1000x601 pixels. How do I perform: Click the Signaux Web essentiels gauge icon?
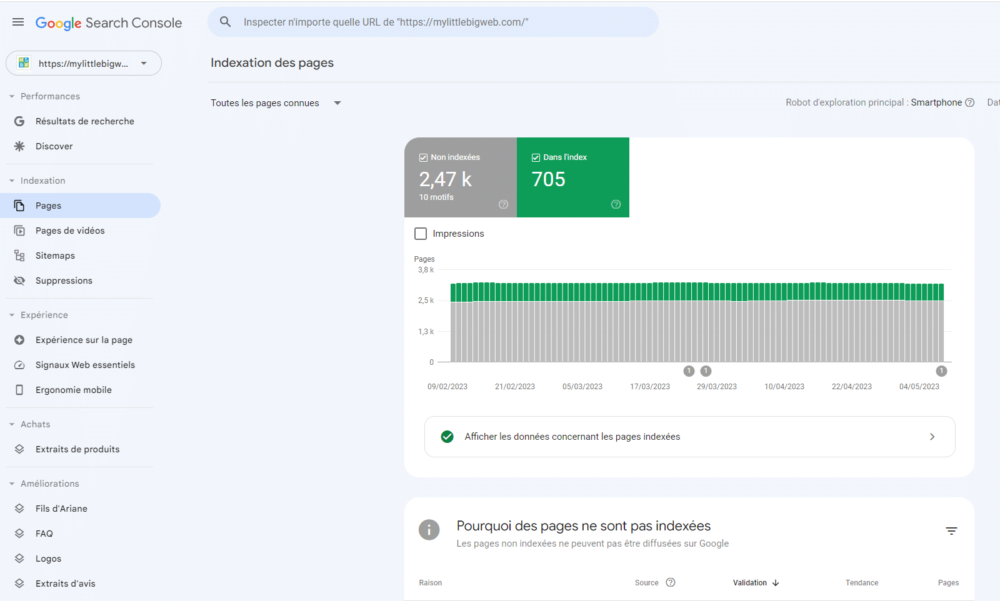pyautogui.click(x=19, y=365)
